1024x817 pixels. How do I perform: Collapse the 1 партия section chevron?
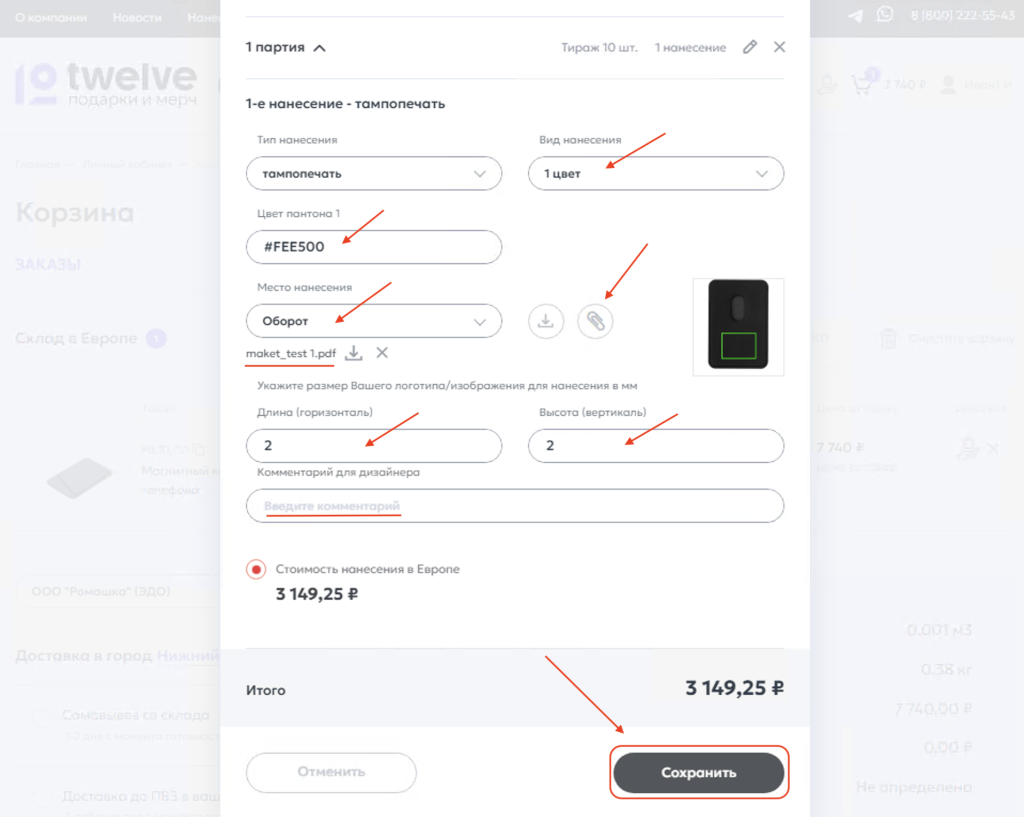coord(319,48)
